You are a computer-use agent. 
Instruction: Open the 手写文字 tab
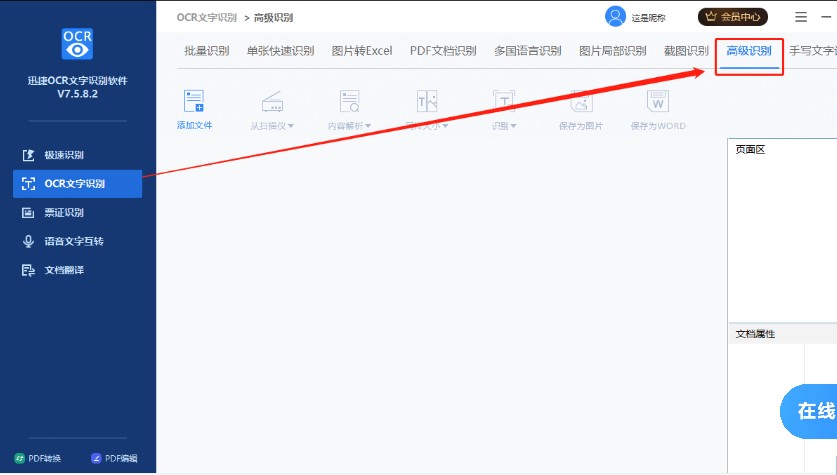[813, 51]
